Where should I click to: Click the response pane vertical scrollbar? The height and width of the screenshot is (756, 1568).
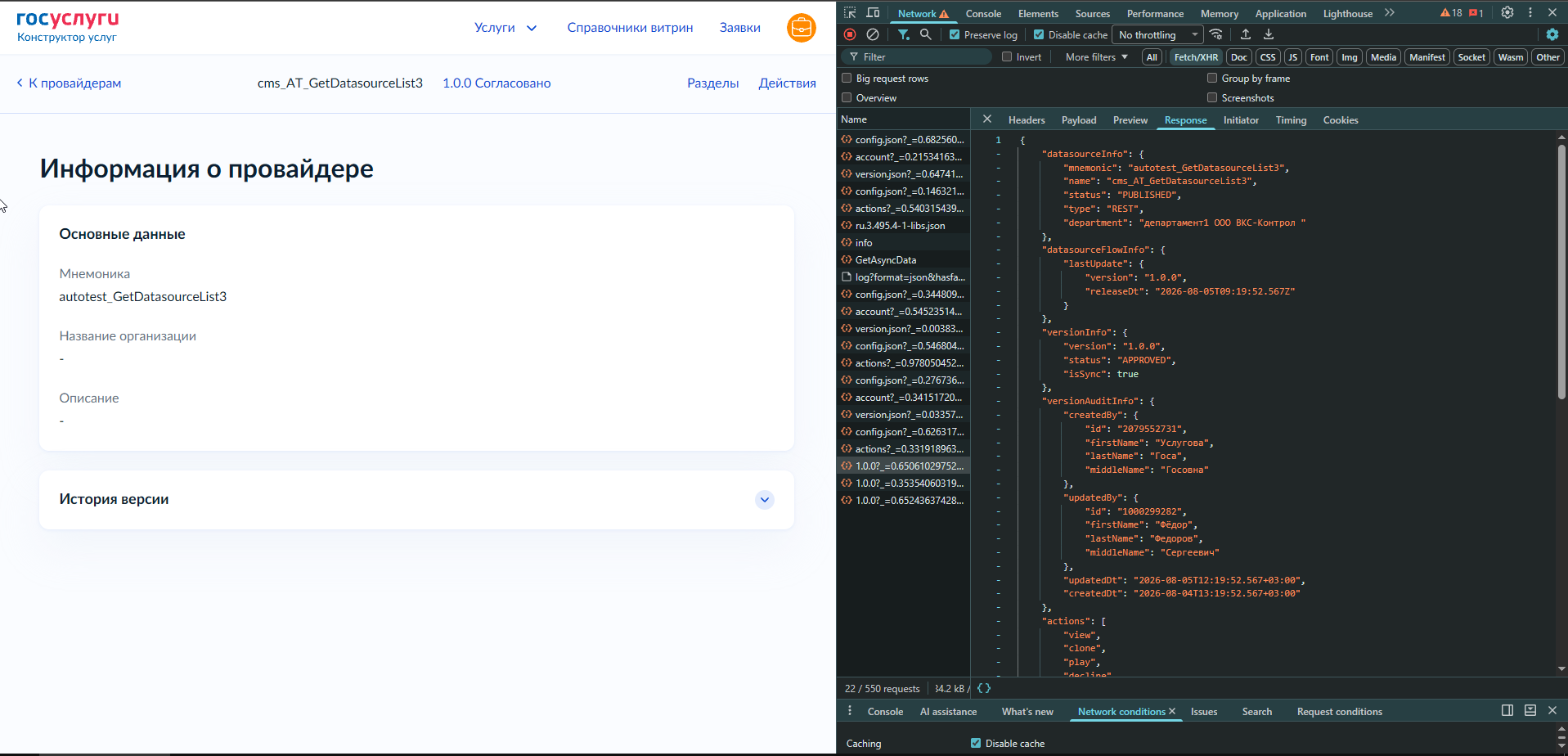tap(1561, 272)
